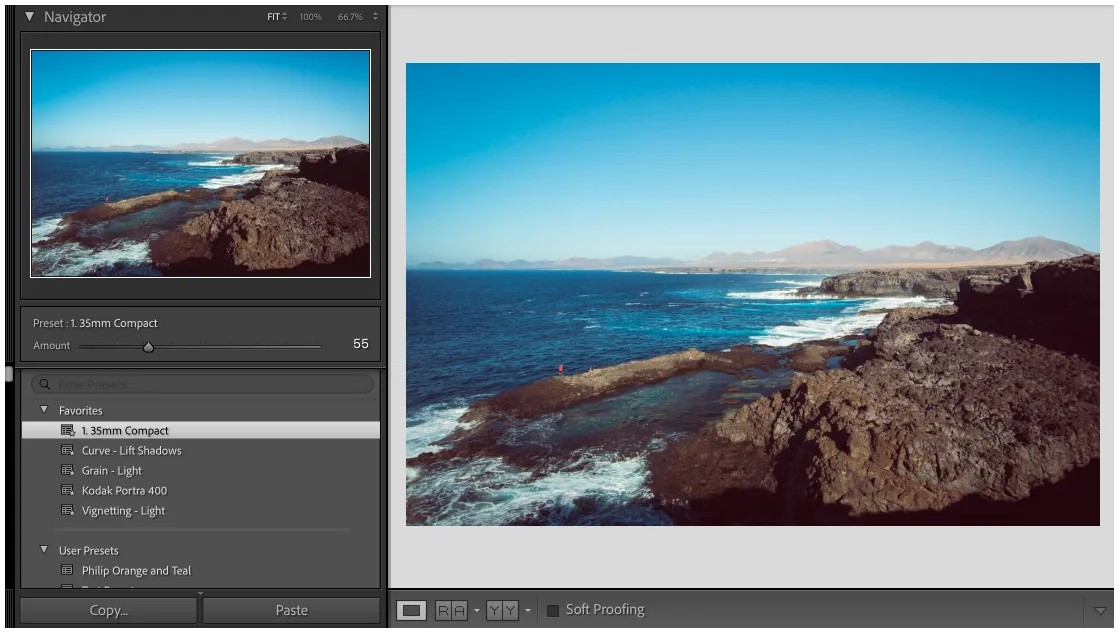
Task: Click the Amount value 55
Action: tap(360, 344)
